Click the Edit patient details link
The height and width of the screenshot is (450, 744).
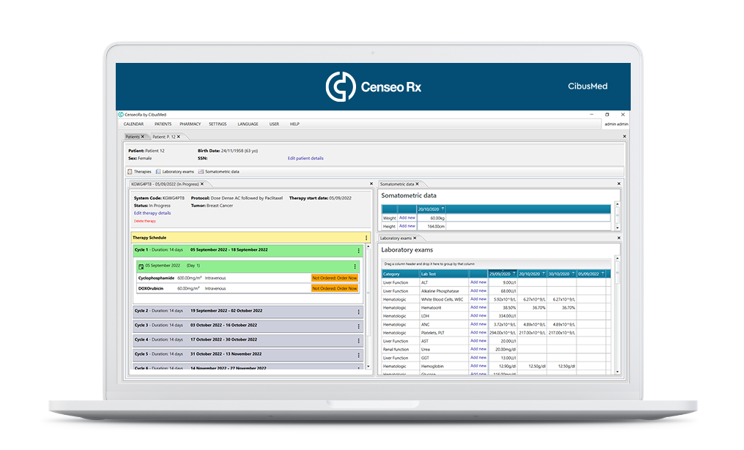tap(305, 158)
